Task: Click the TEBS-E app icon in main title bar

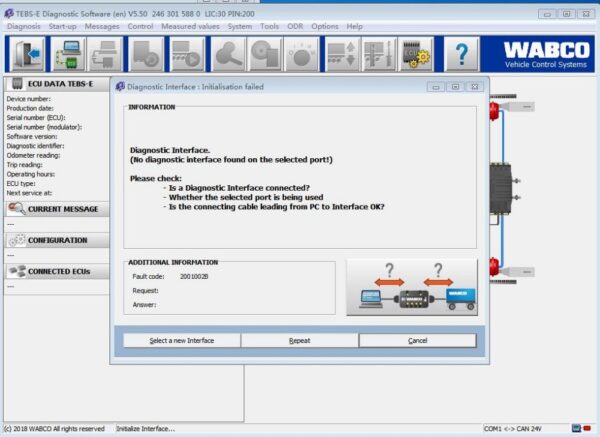Action: coord(9,14)
